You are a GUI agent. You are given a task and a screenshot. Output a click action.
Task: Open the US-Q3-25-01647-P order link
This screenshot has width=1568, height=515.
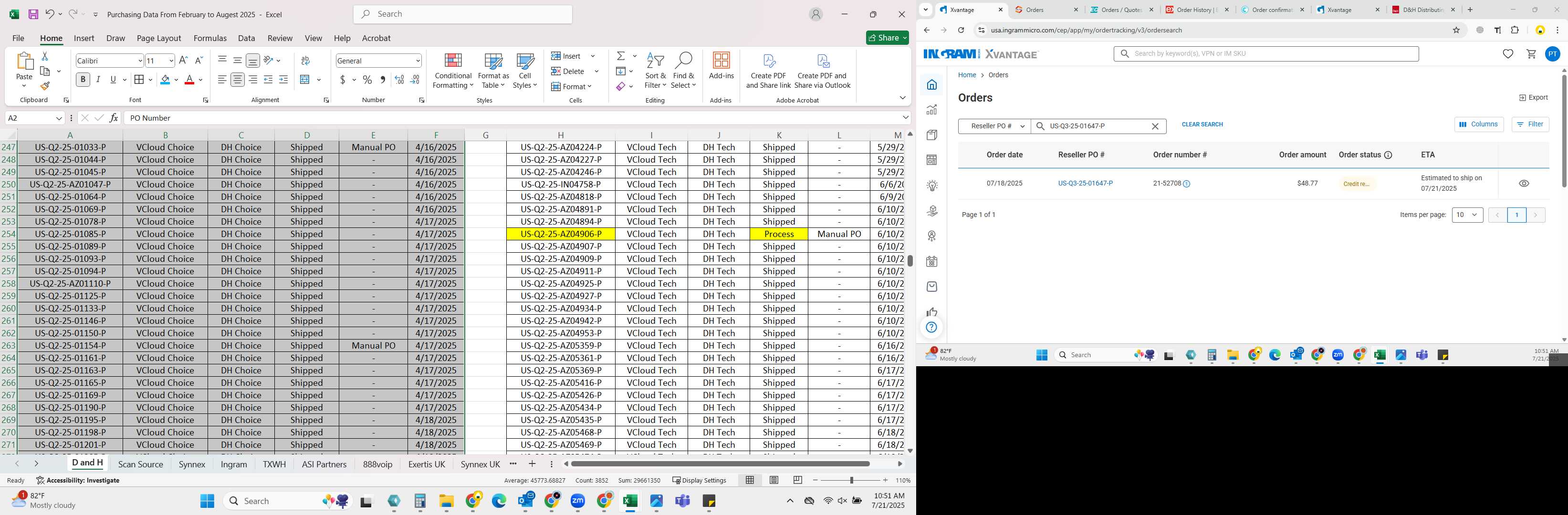pos(1085,184)
